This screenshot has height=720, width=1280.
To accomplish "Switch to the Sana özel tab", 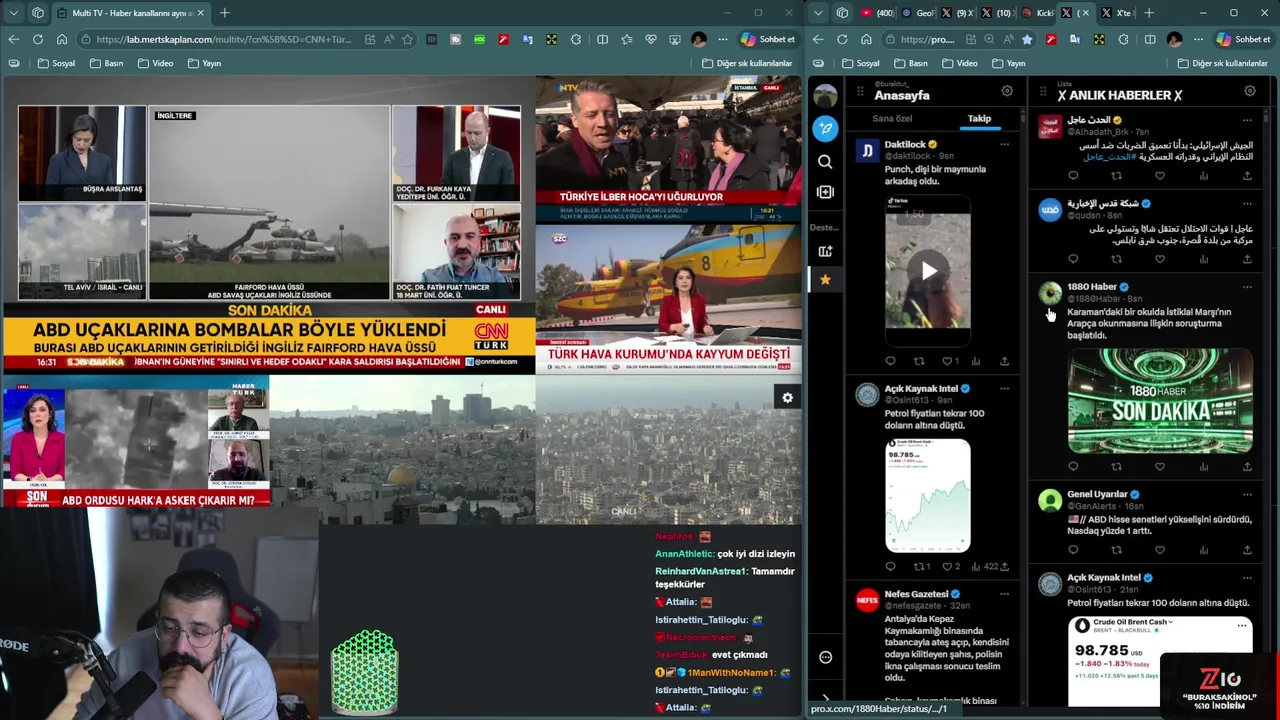I will coord(892,119).
